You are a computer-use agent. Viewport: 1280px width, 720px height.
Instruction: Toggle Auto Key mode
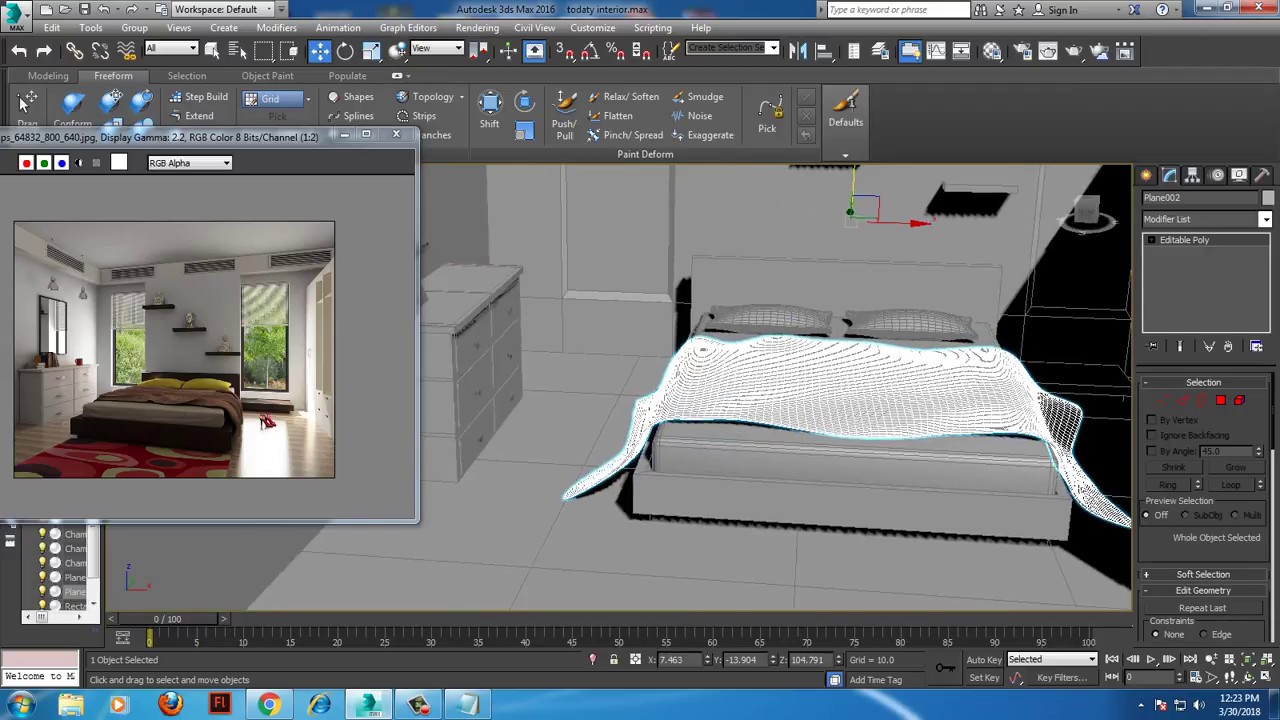click(x=984, y=660)
